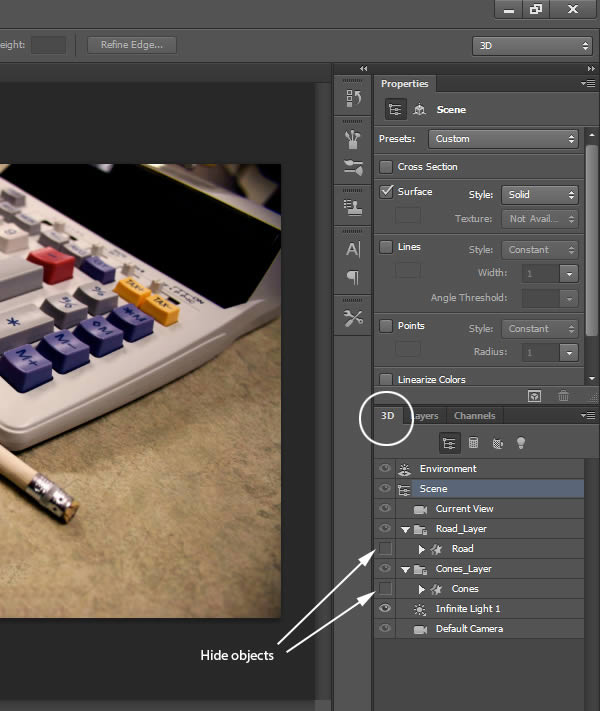The image size is (600, 711).
Task: Open the 3D workspace dropdown
Action: pos(532,46)
